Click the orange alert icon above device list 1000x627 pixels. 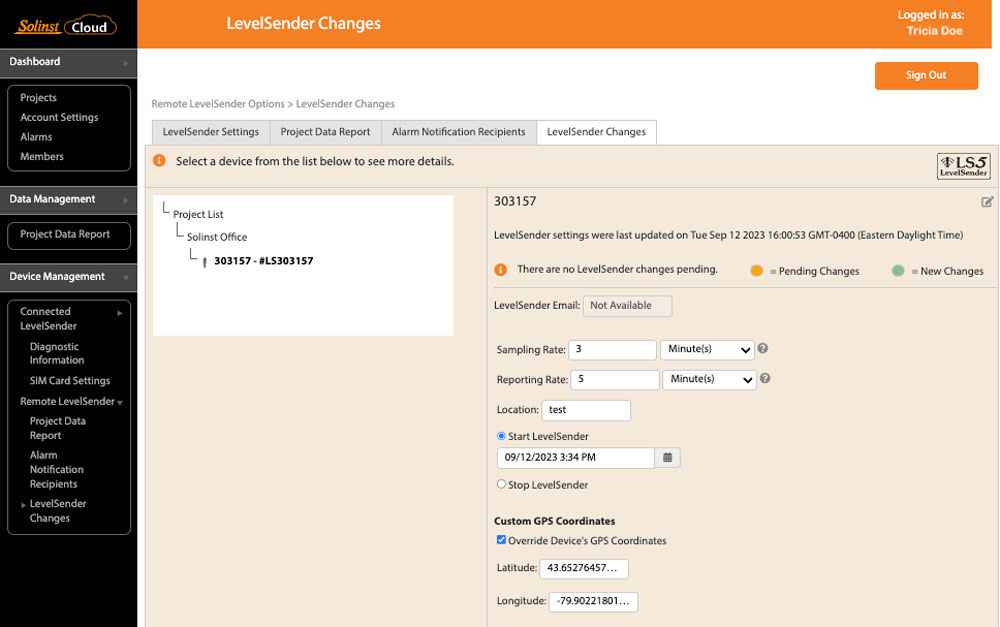(x=161, y=159)
